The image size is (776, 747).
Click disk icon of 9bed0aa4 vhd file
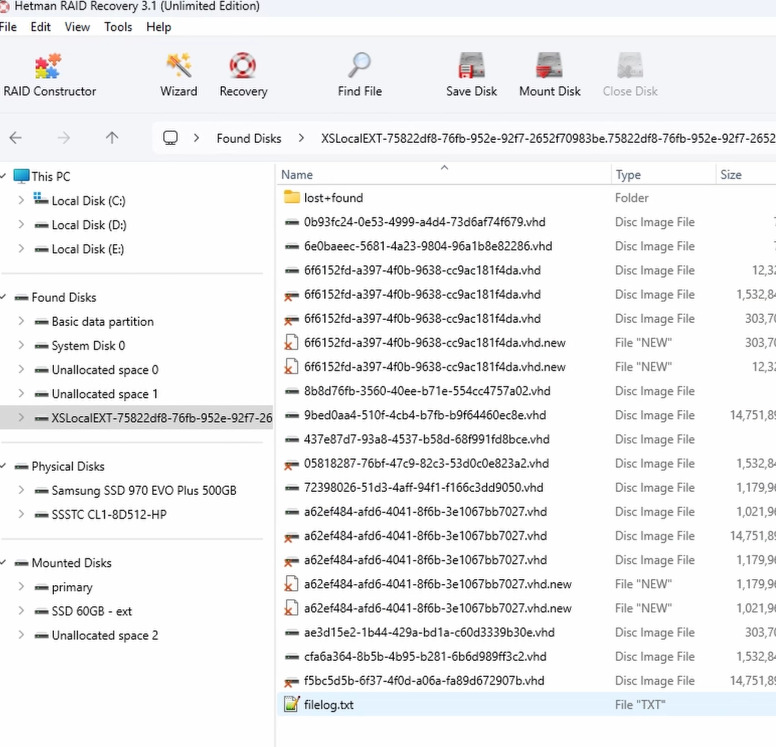pos(292,415)
